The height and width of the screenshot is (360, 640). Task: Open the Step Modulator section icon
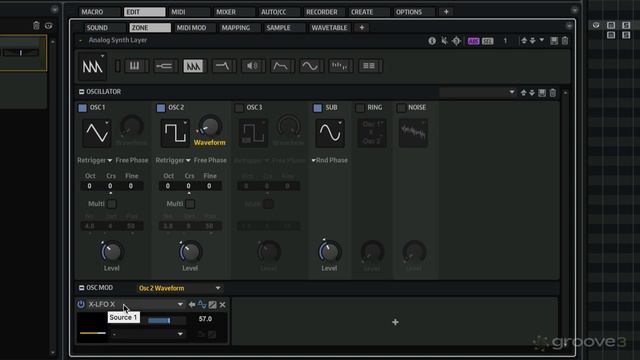point(340,66)
